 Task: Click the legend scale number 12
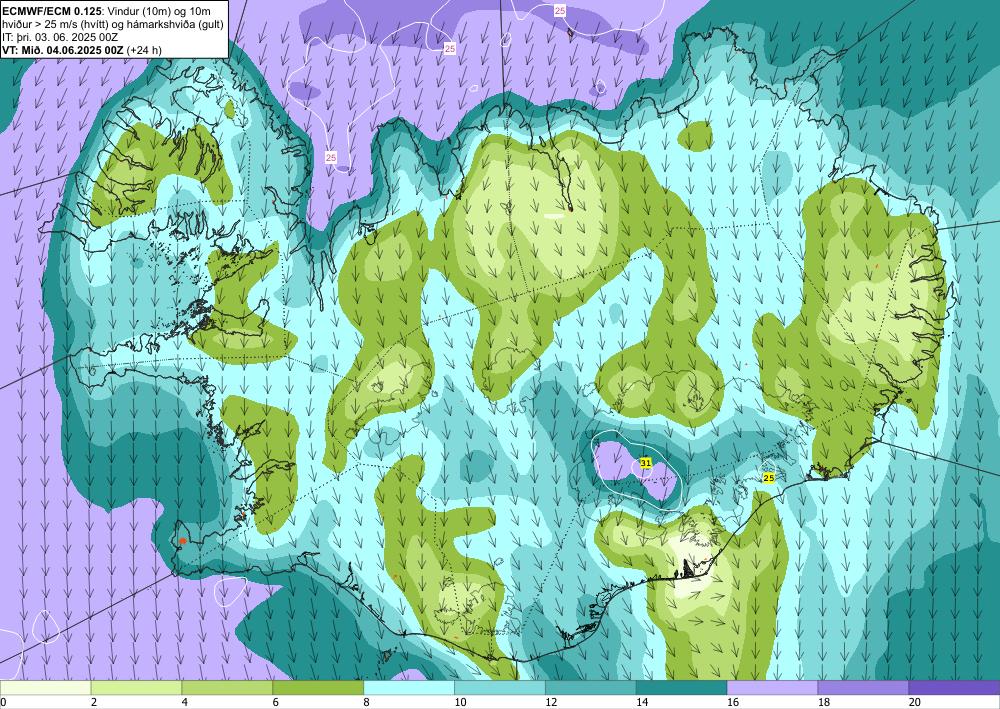click(551, 703)
